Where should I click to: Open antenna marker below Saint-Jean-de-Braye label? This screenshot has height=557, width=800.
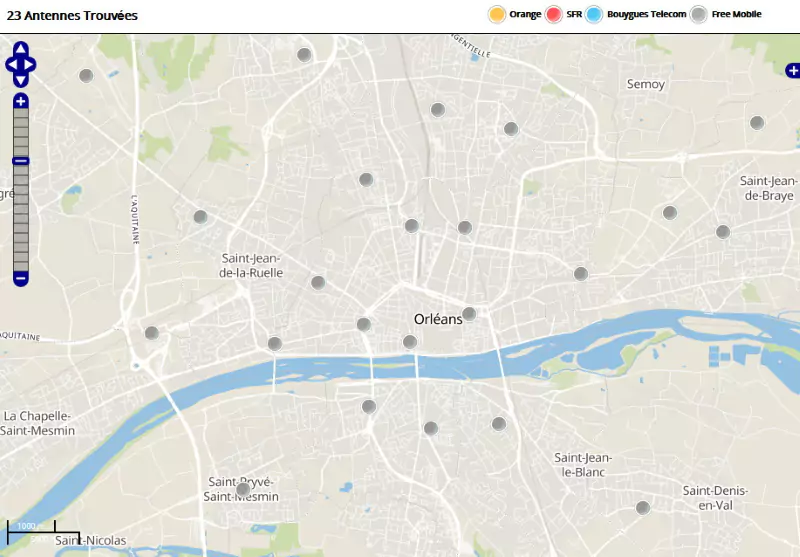(723, 232)
